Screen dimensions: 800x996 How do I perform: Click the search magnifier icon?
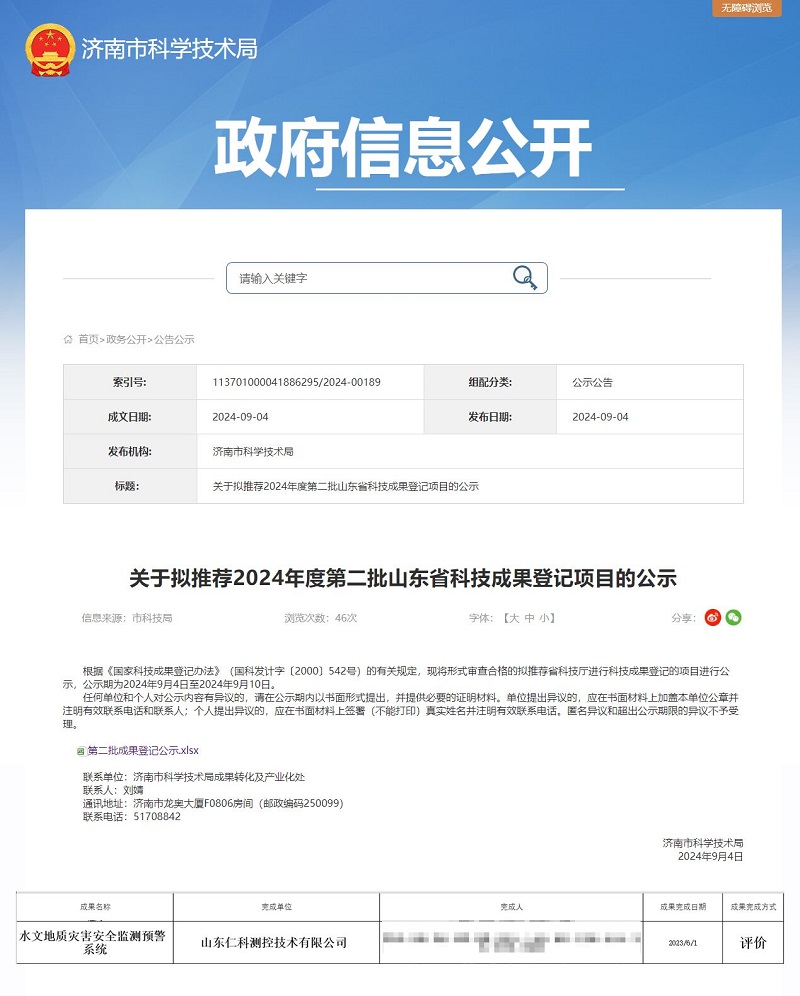pos(525,278)
